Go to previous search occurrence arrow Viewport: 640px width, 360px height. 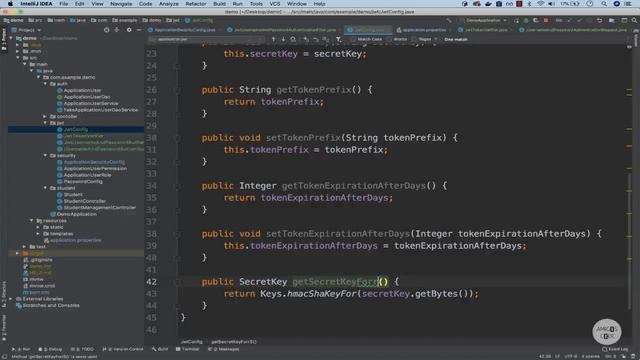(x=273, y=39)
